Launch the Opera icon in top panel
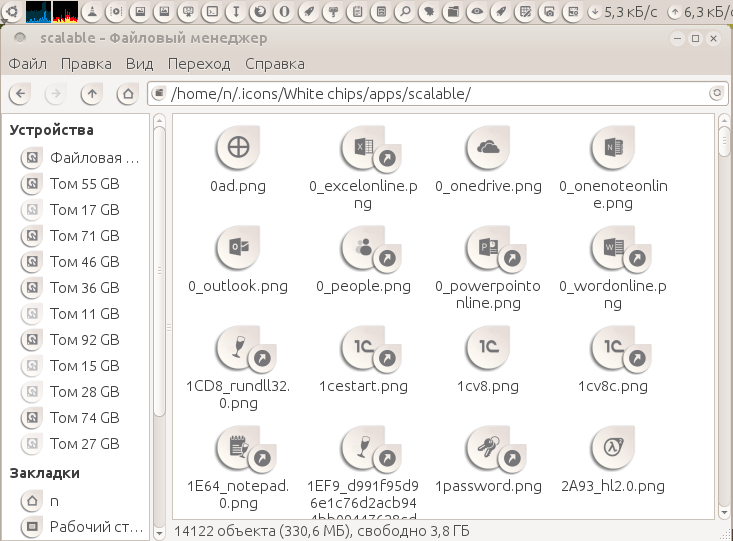733x541 pixels. coord(284,11)
